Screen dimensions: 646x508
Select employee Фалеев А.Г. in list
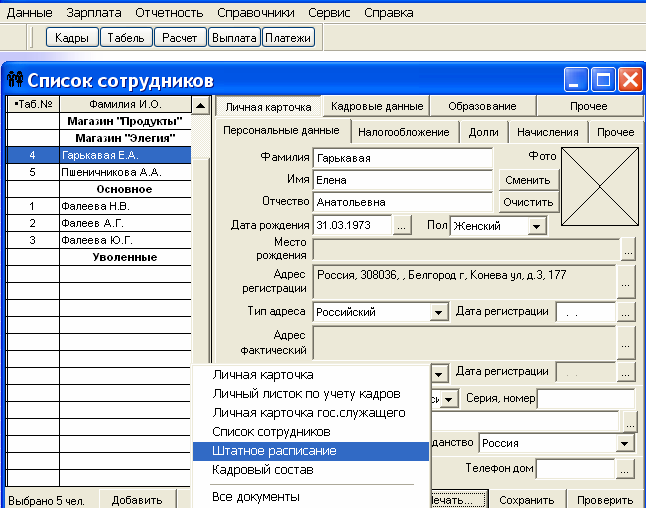pyautogui.click(x=99, y=223)
